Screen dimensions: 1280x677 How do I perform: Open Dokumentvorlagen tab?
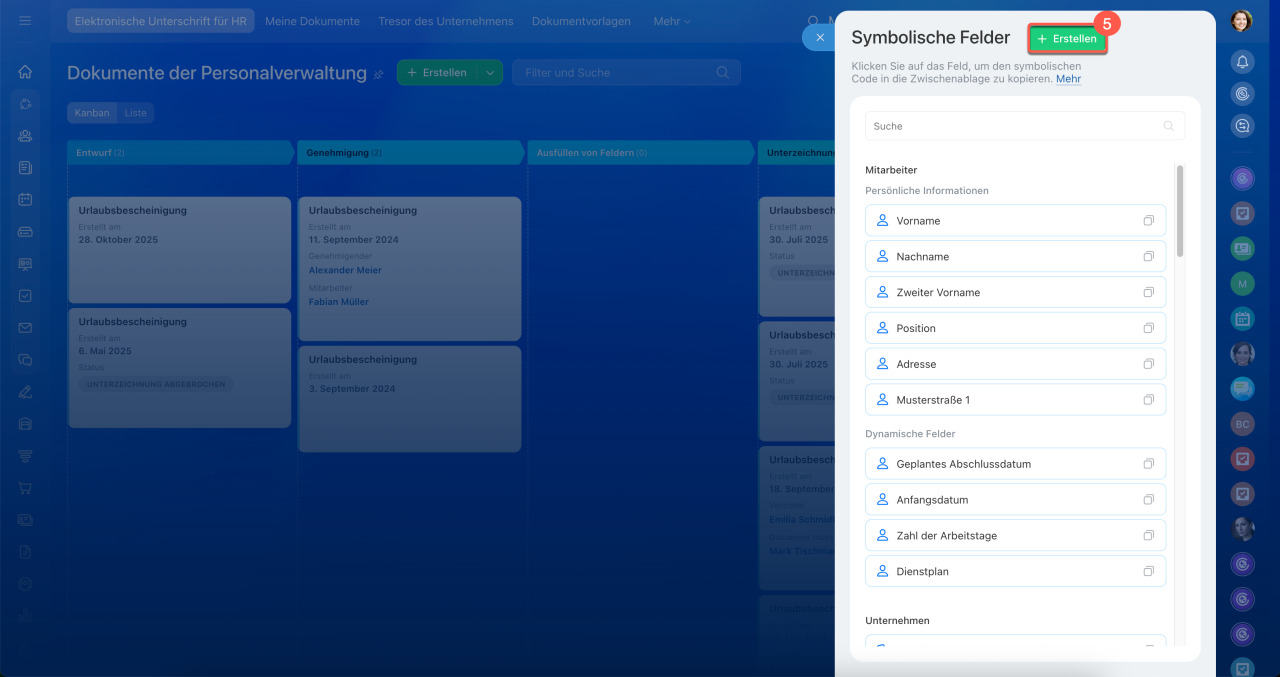pos(581,21)
